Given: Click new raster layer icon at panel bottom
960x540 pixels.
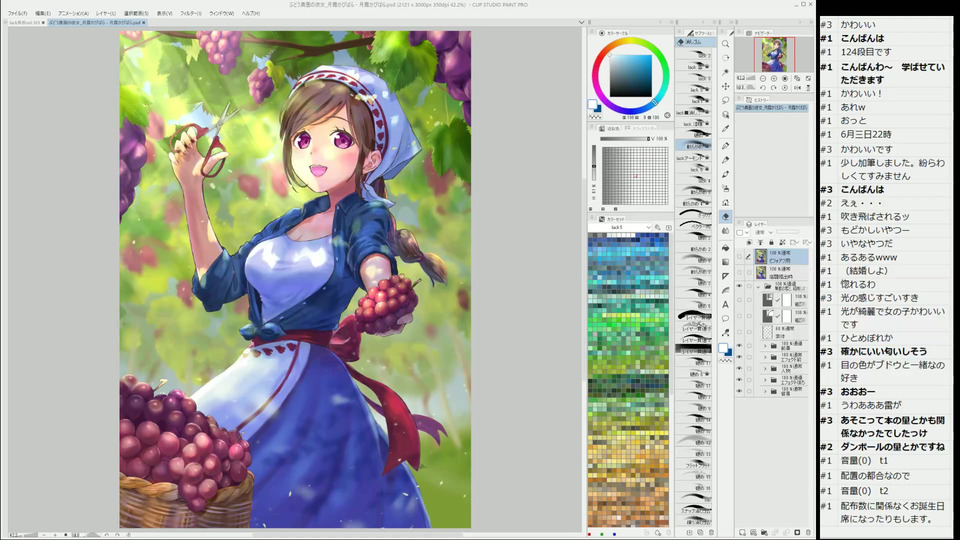Looking at the screenshot, I should (x=743, y=533).
